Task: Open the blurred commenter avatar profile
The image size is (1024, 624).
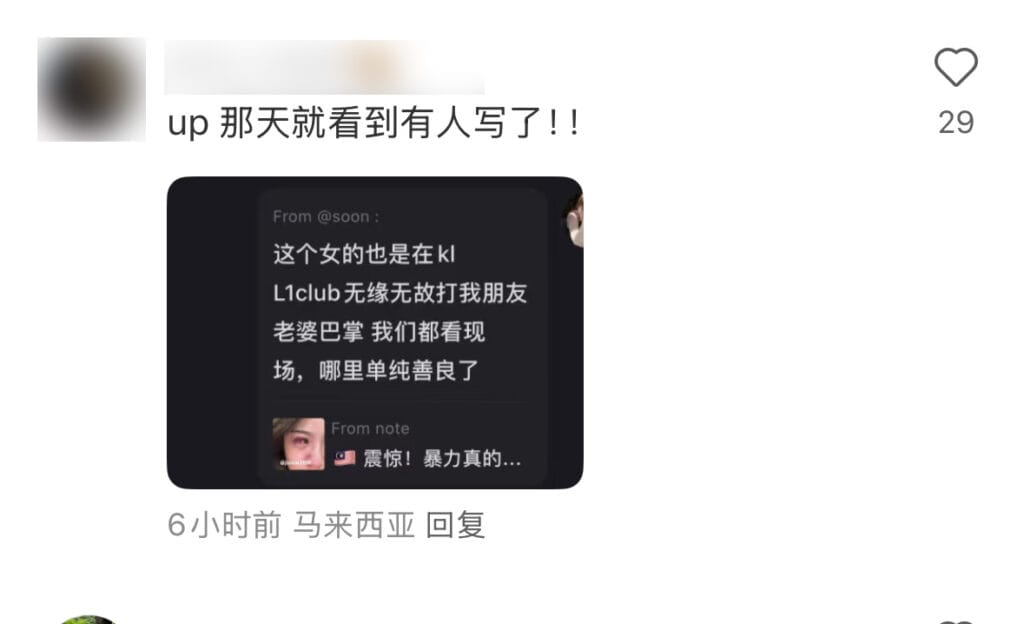Action: 91,89
